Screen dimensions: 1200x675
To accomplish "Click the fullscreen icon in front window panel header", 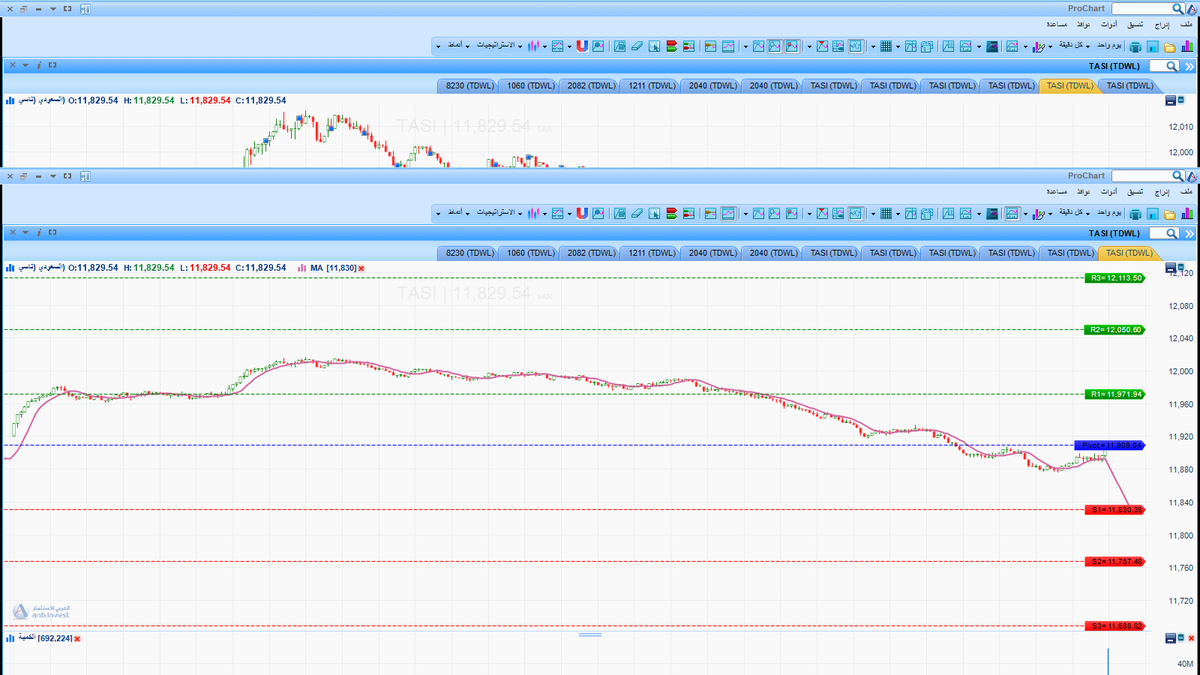I will tap(52, 233).
